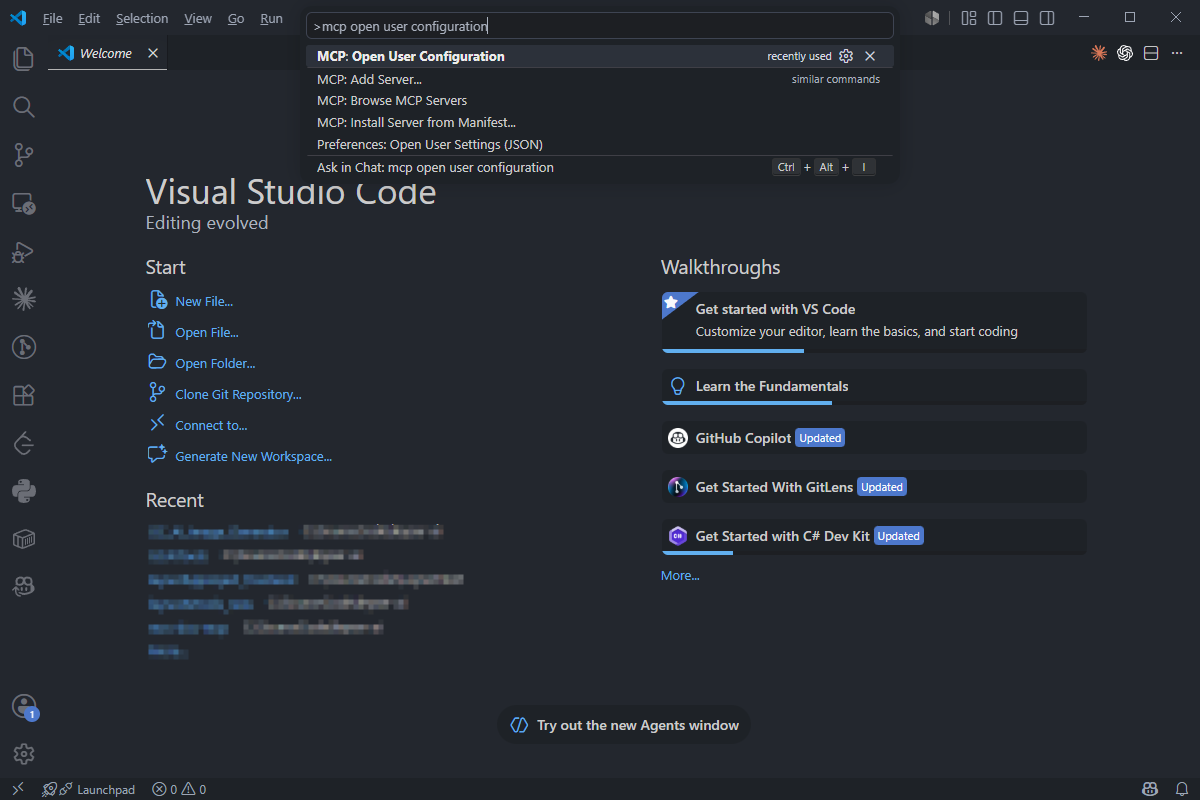Remove recently used command with X button
The image size is (1200, 800).
[870, 56]
